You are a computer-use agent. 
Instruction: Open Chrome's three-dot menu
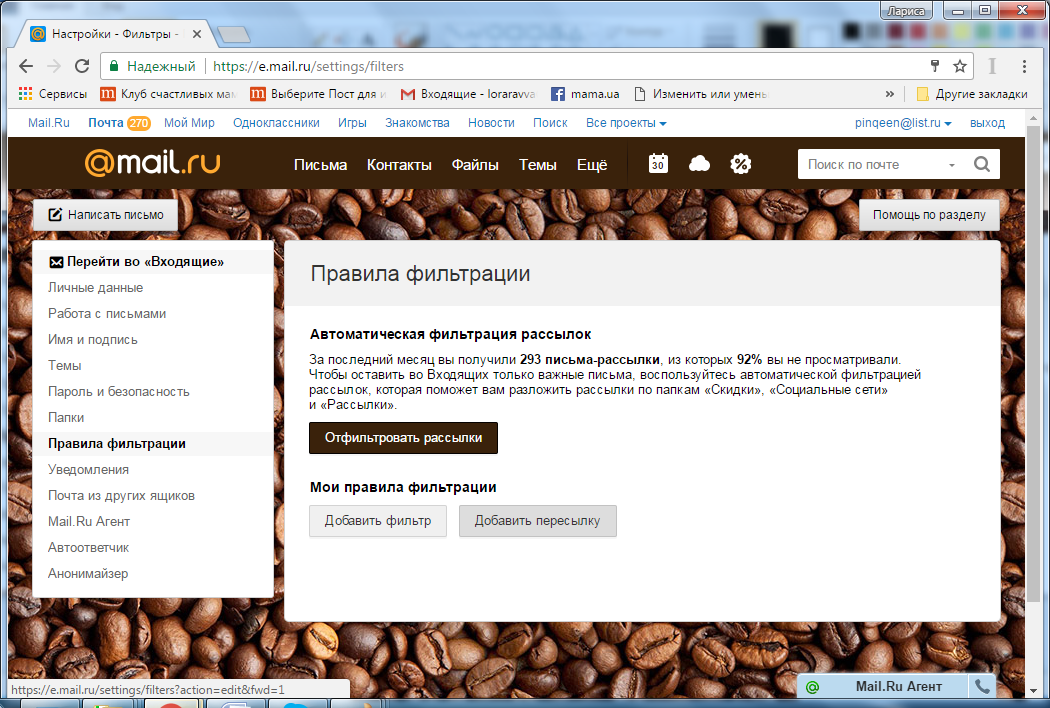point(1024,66)
